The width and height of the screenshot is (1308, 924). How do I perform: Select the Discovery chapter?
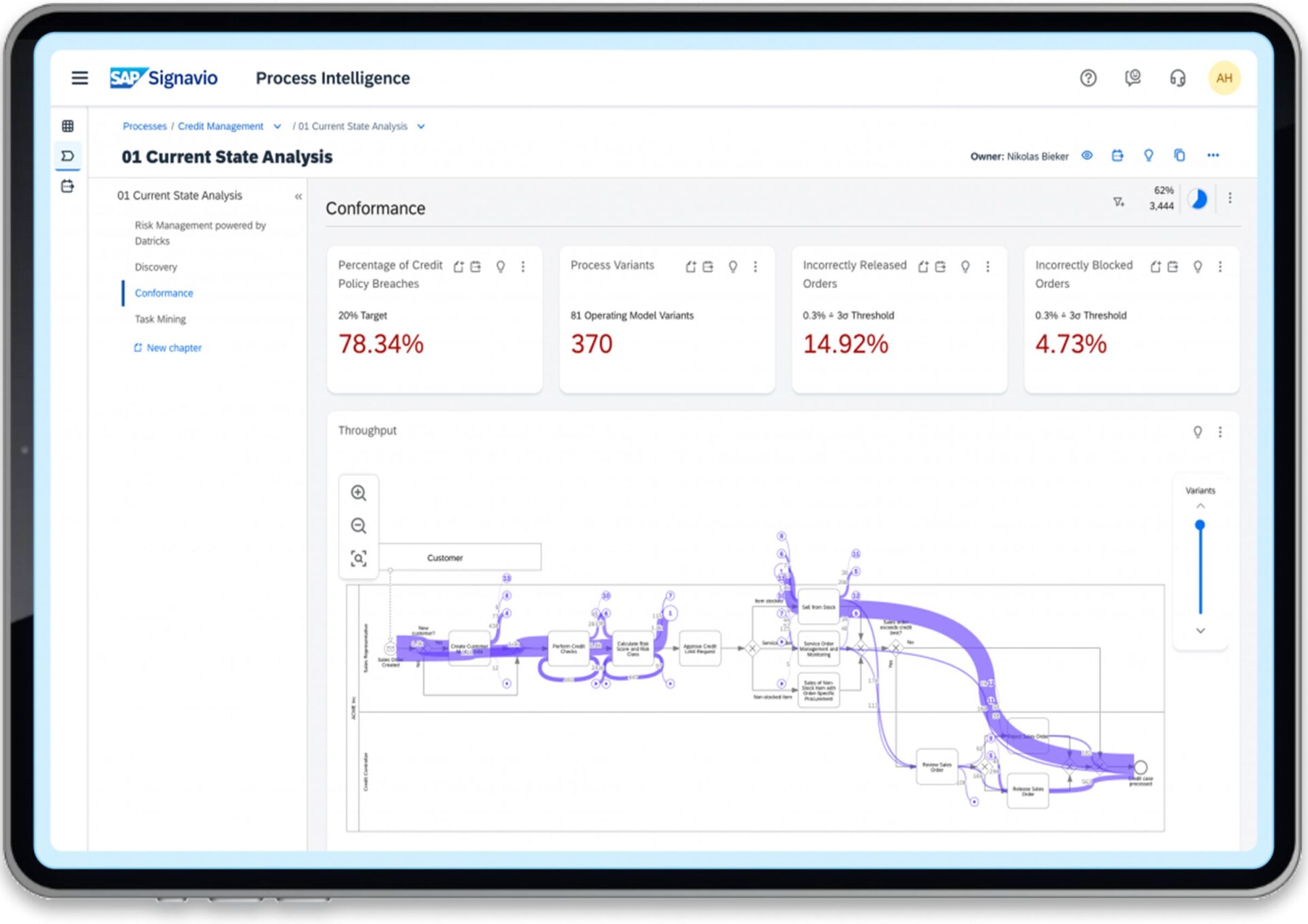point(156,267)
